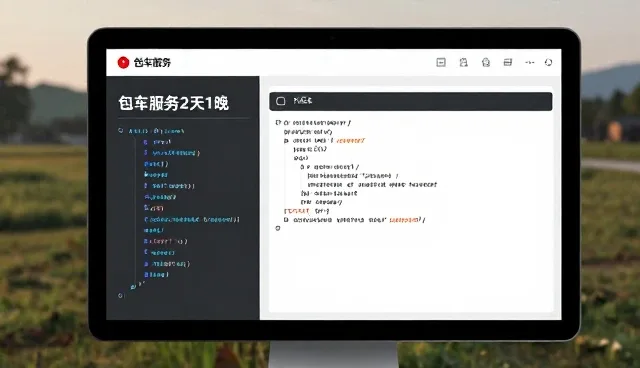Open the document icon in header toolbar
Screen dimensions: 640x368
point(463,62)
